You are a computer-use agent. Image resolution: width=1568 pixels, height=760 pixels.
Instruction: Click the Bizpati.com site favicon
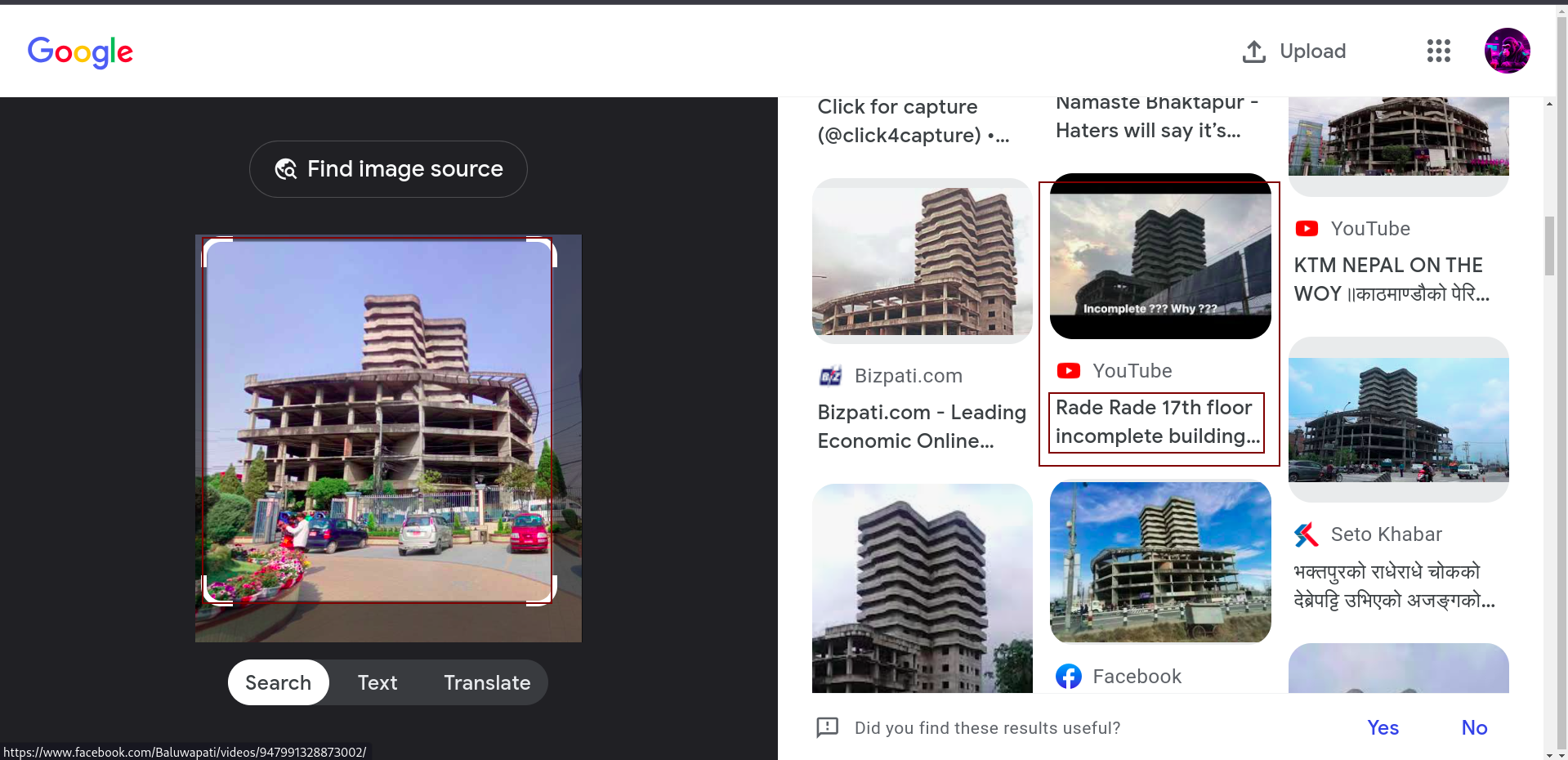click(830, 376)
